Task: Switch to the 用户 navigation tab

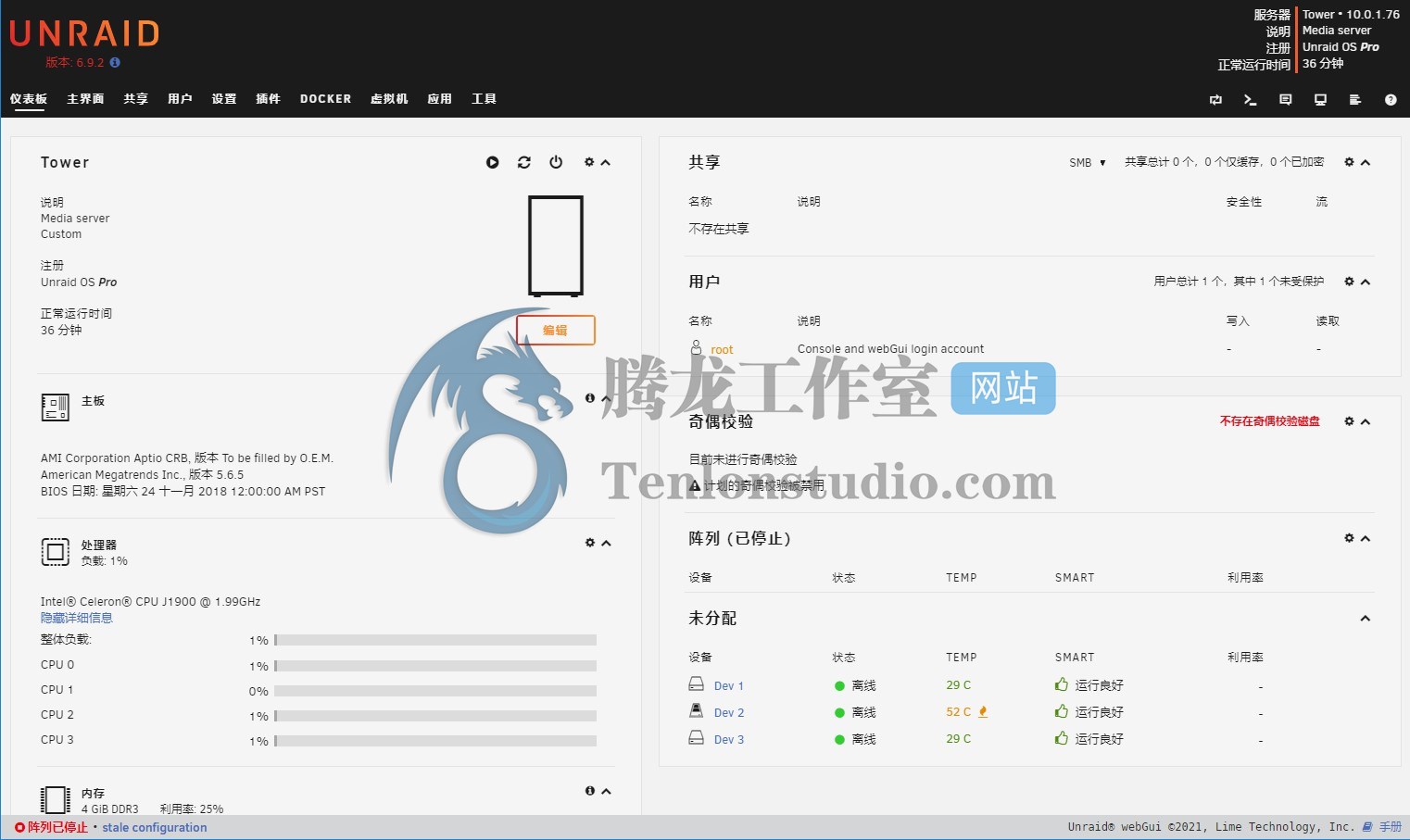Action: (x=180, y=99)
